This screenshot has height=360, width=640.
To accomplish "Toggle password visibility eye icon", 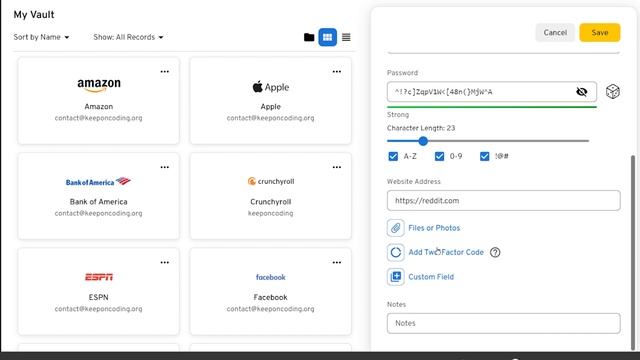I will tap(582, 92).
